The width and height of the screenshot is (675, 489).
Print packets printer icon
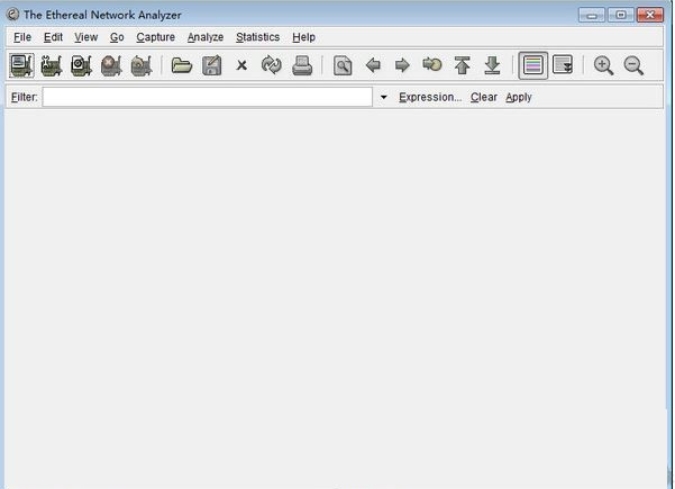pyautogui.click(x=302, y=65)
